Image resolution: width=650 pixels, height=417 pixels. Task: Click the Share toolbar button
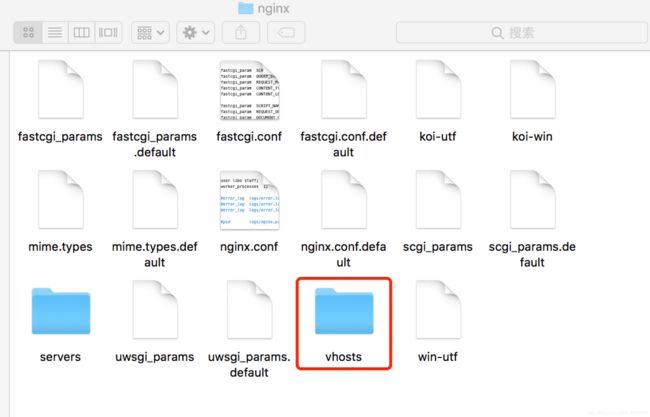coord(241,32)
